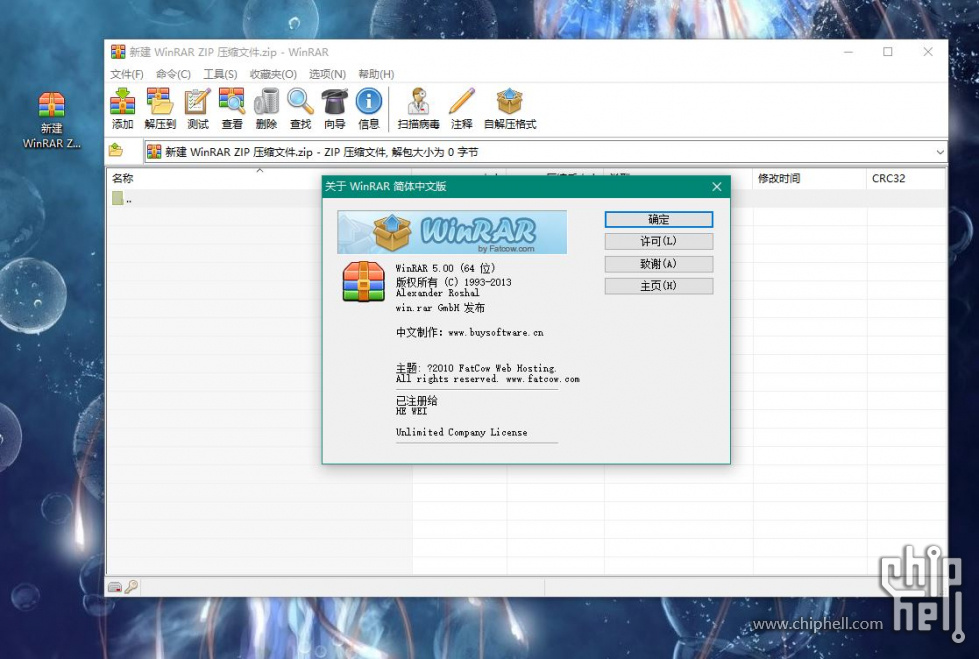Open the 选项(N) menu
This screenshot has width=979, height=659.
click(x=327, y=74)
